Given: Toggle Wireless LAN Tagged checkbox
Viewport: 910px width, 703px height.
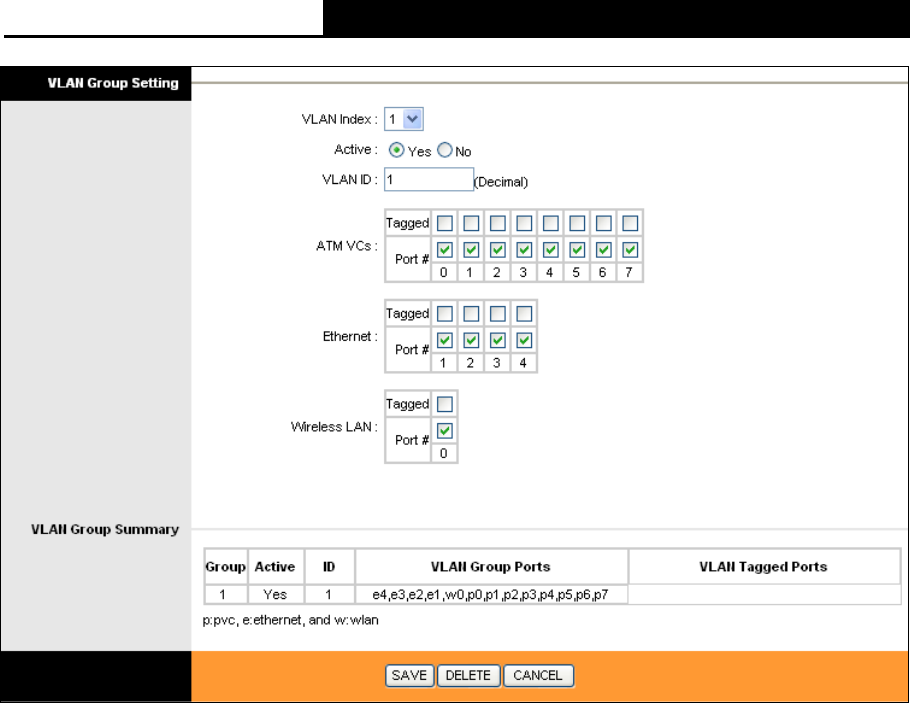Looking at the screenshot, I should tap(445, 404).
